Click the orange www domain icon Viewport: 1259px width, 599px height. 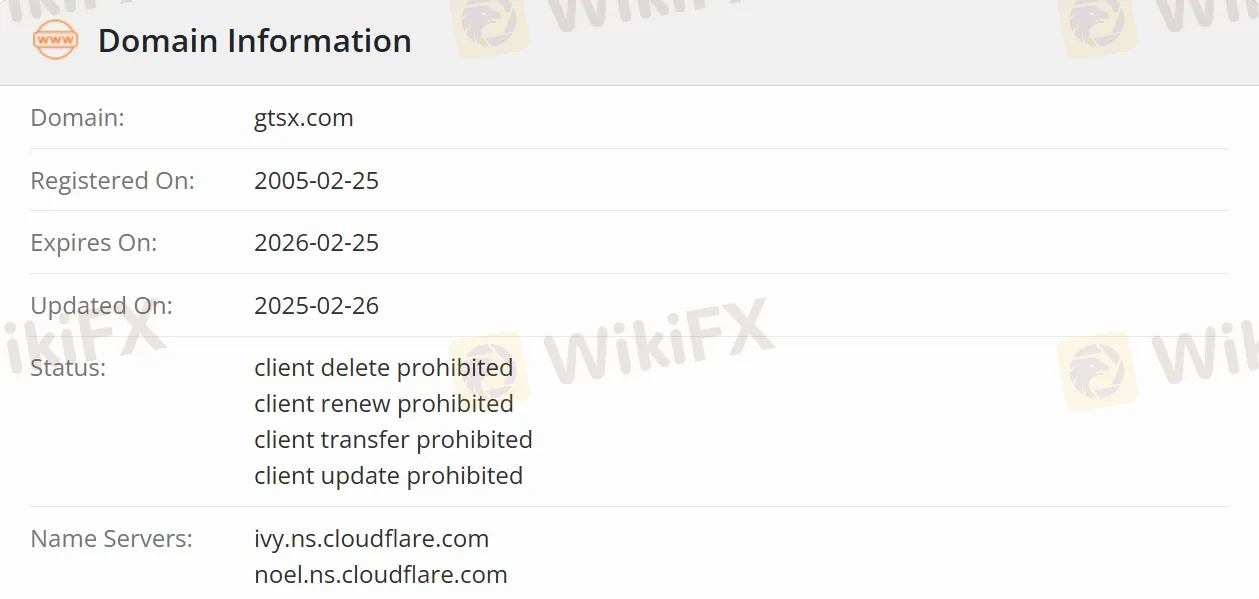pyautogui.click(x=55, y=40)
